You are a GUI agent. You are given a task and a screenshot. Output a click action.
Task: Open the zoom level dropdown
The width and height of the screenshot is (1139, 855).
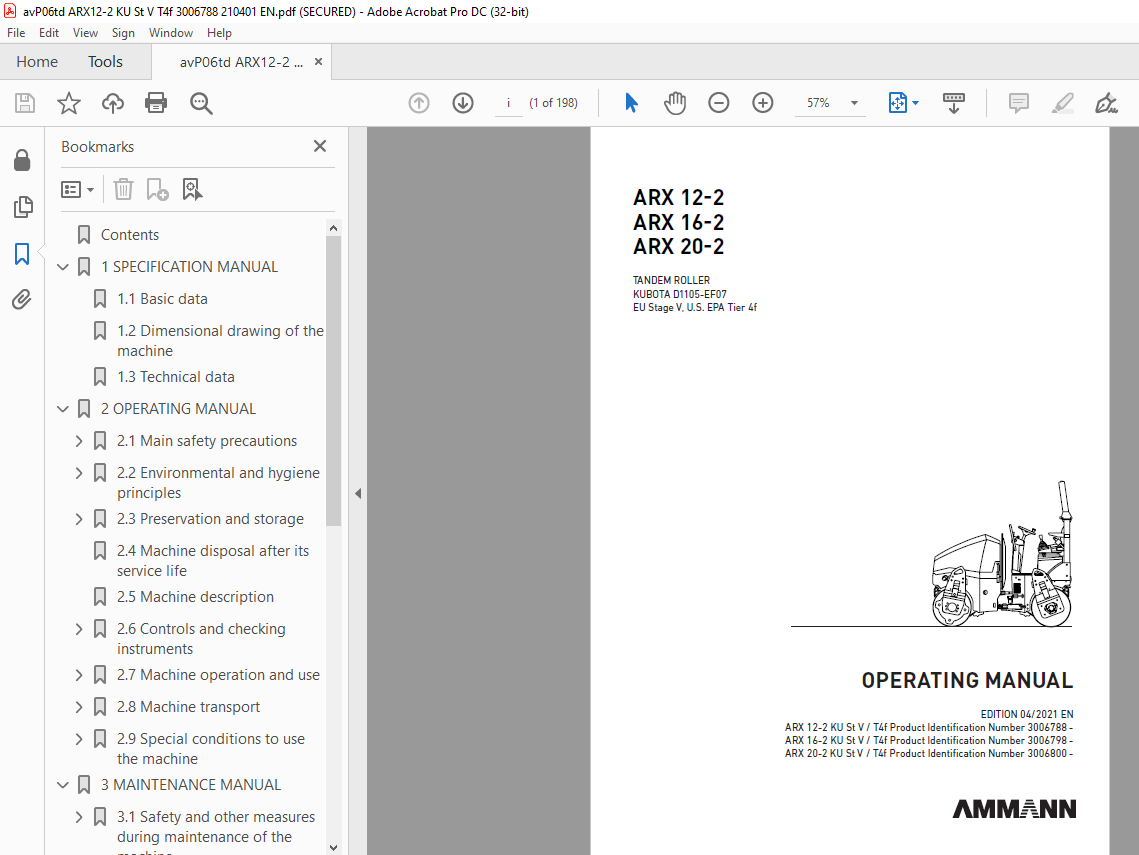tap(854, 103)
